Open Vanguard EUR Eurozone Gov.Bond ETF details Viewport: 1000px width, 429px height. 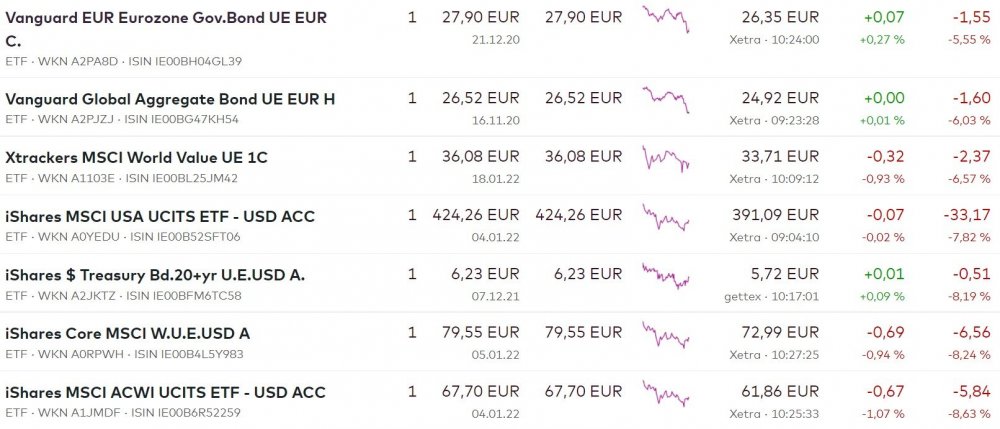(x=166, y=18)
